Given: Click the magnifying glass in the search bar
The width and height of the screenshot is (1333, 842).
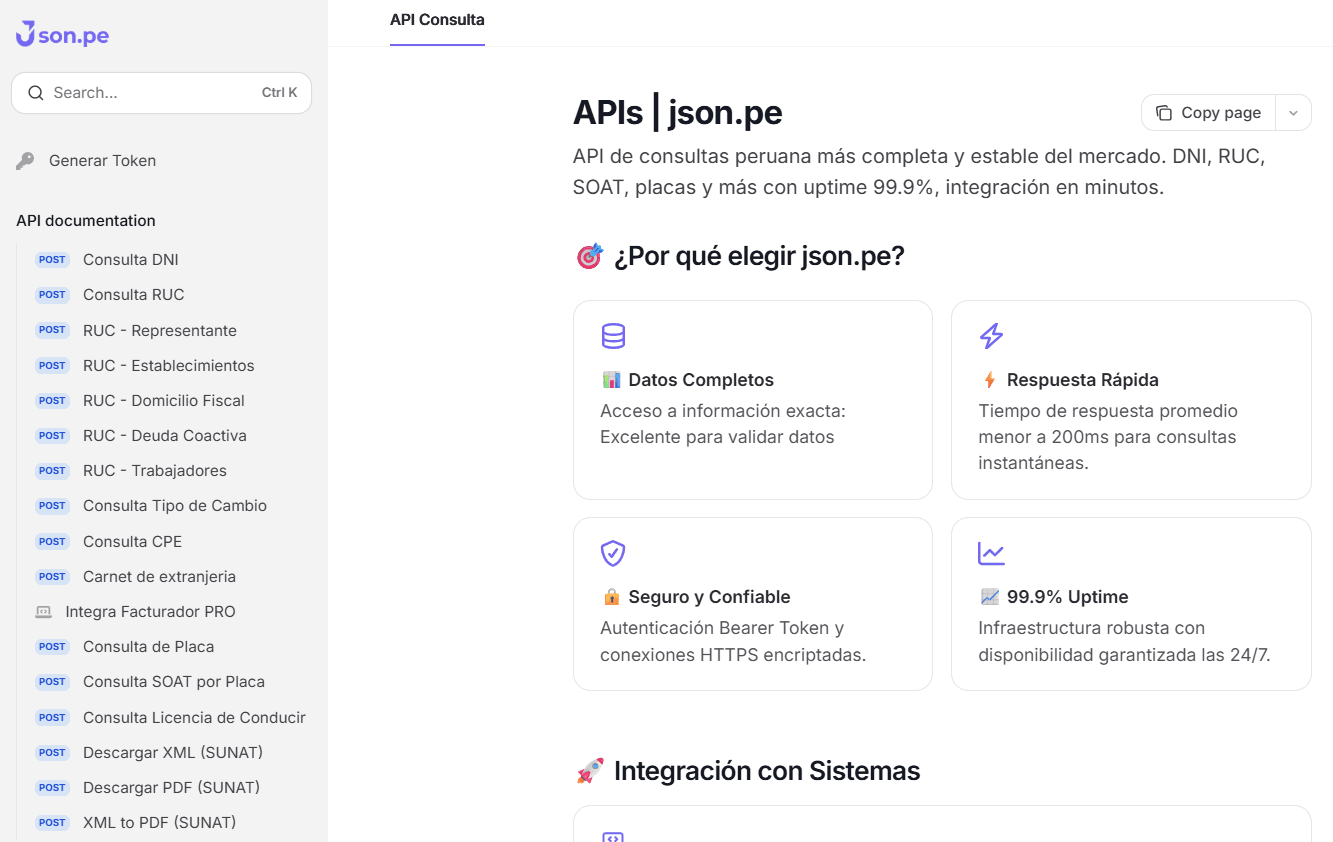Looking at the screenshot, I should [36, 92].
